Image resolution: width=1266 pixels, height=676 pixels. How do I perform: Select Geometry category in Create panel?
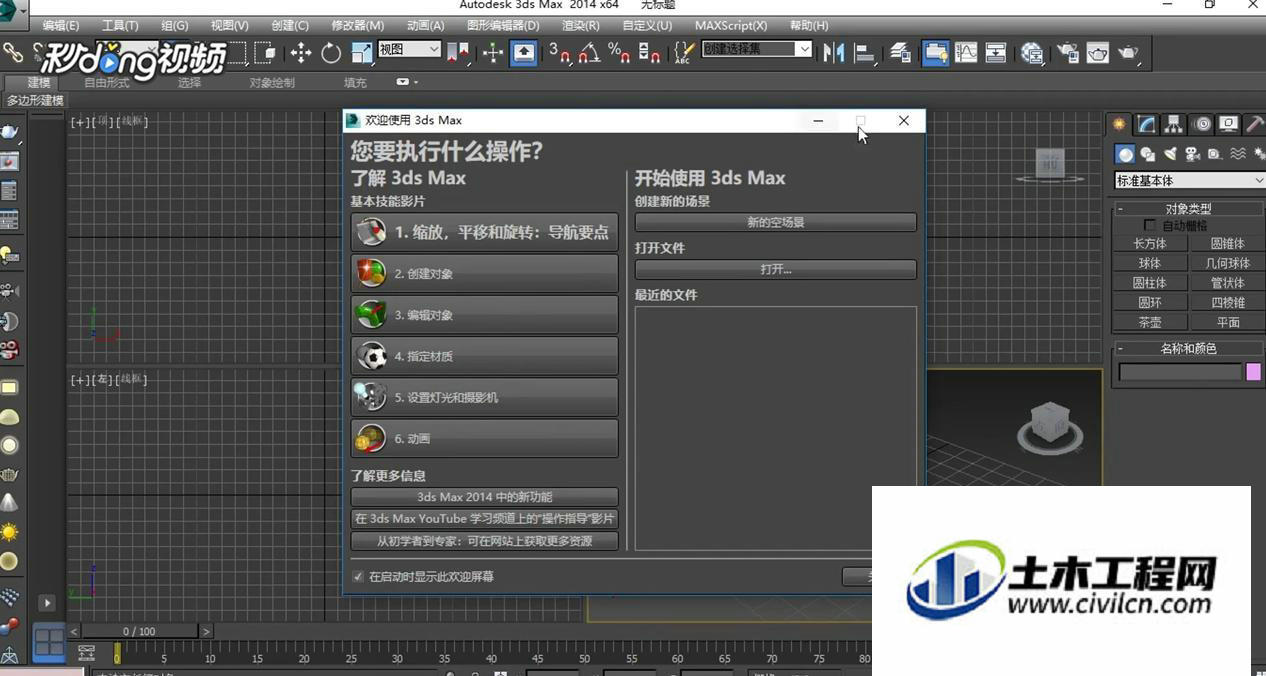click(x=1126, y=154)
